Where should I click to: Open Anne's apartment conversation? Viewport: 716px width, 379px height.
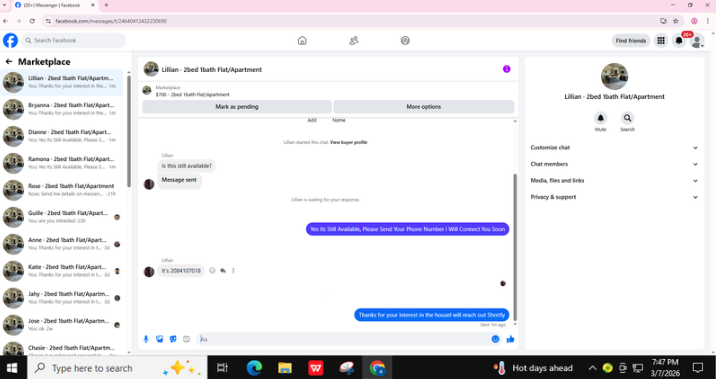pyautogui.click(x=62, y=243)
